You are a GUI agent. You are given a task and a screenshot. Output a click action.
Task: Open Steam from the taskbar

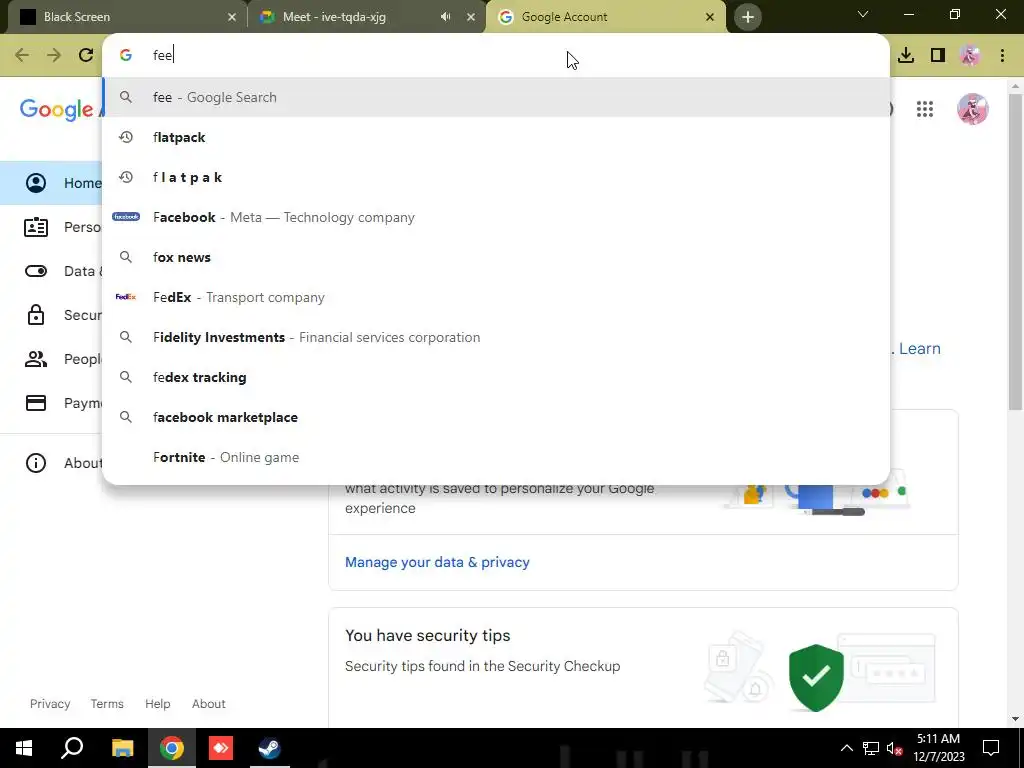269,748
